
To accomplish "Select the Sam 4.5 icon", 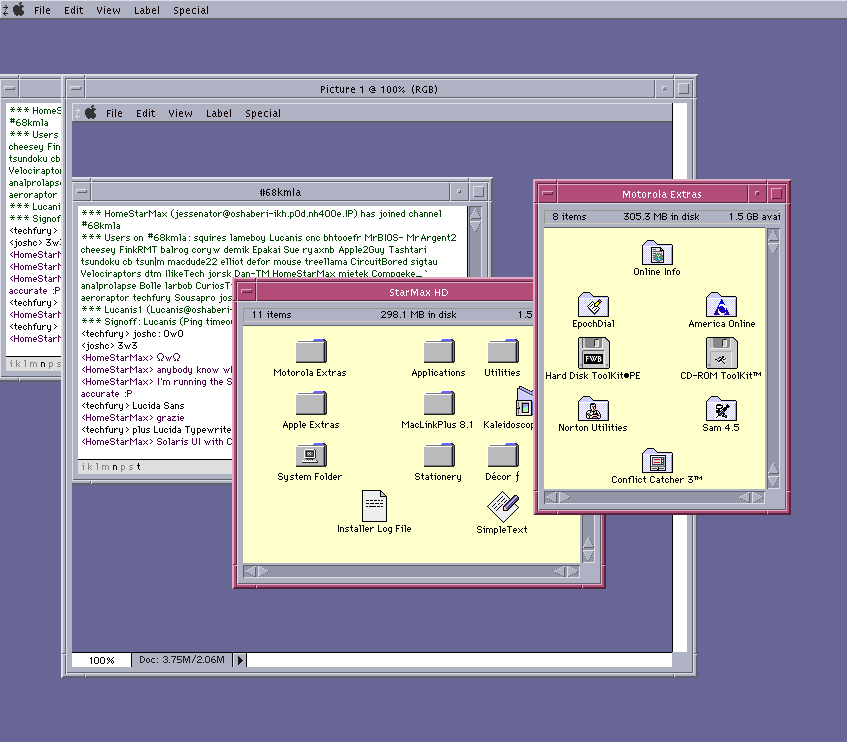I will [x=721, y=409].
